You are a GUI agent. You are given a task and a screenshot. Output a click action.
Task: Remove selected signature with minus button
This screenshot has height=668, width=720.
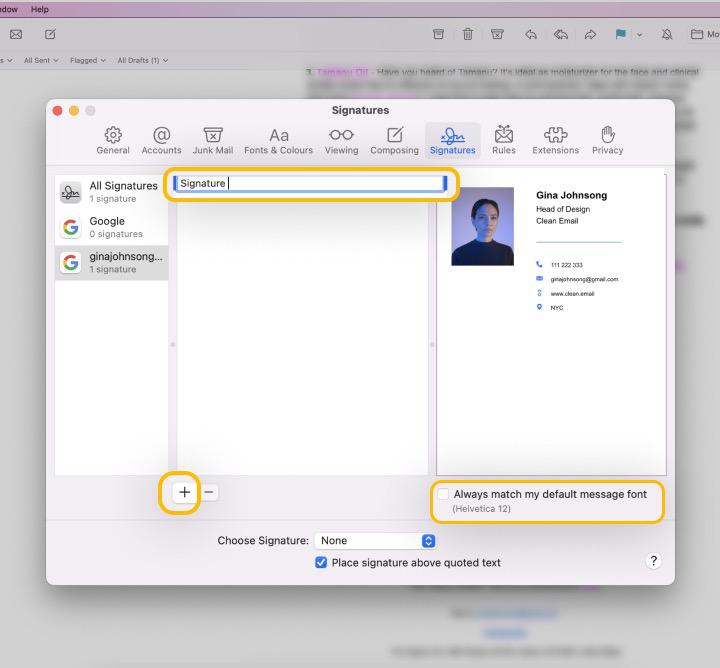209,492
